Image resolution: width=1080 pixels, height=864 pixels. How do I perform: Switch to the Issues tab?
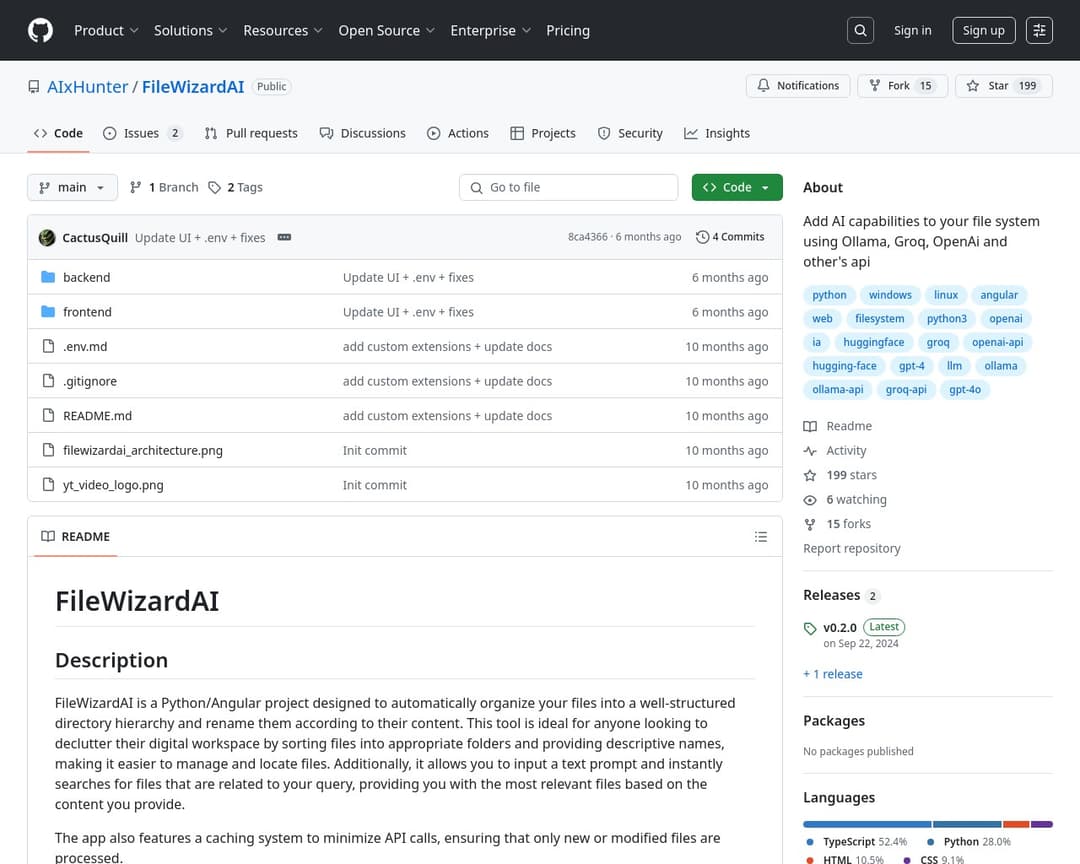(x=143, y=133)
